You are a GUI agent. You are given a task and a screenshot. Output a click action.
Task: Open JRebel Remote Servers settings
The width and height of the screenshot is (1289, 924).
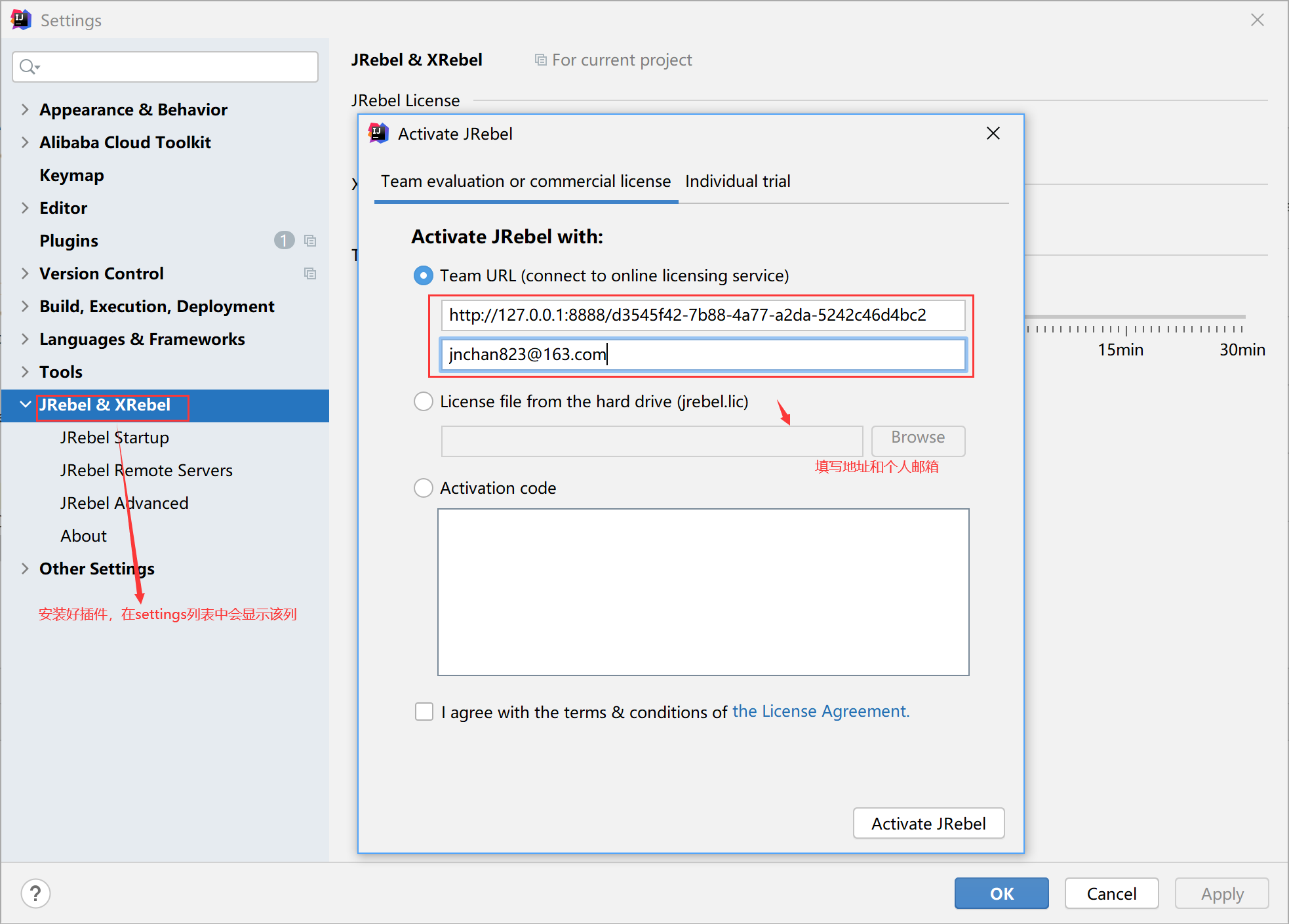[x=146, y=470]
